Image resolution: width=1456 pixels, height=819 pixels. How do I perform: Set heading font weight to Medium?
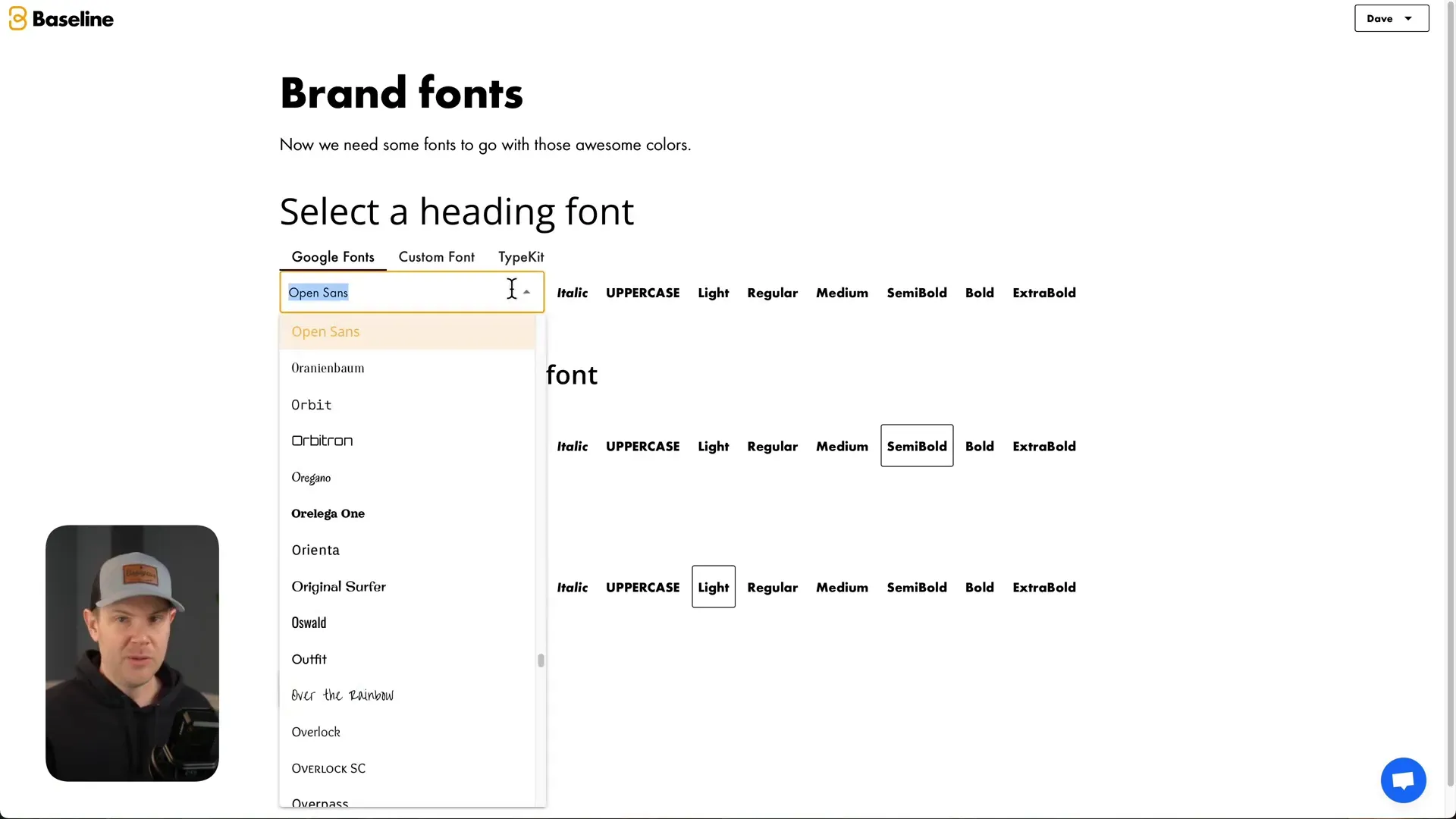(842, 293)
